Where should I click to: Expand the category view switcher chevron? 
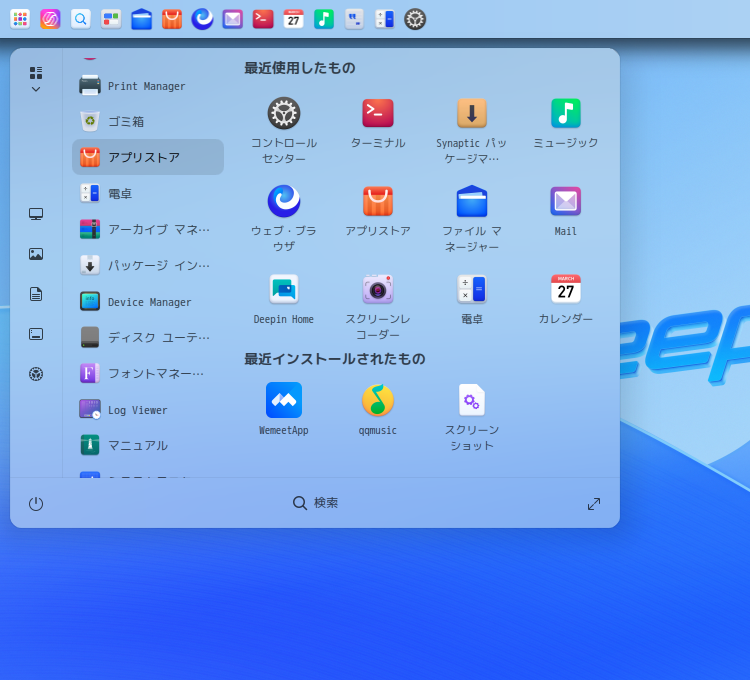[36, 89]
